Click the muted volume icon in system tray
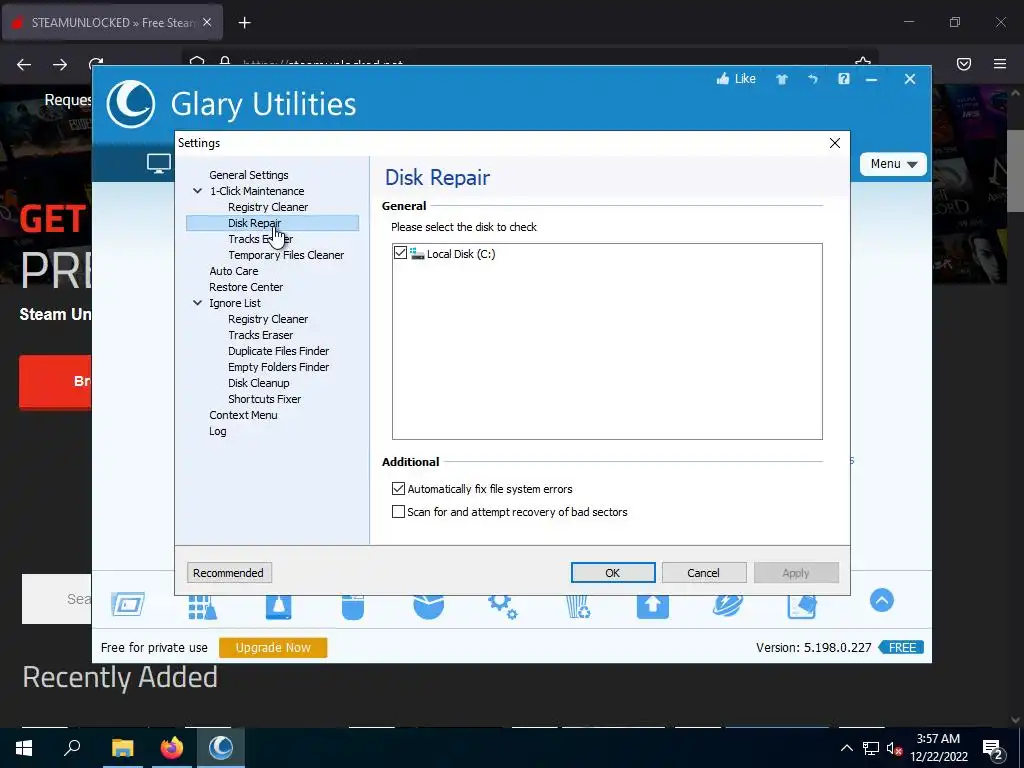This screenshot has width=1024, height=768. 894,749
